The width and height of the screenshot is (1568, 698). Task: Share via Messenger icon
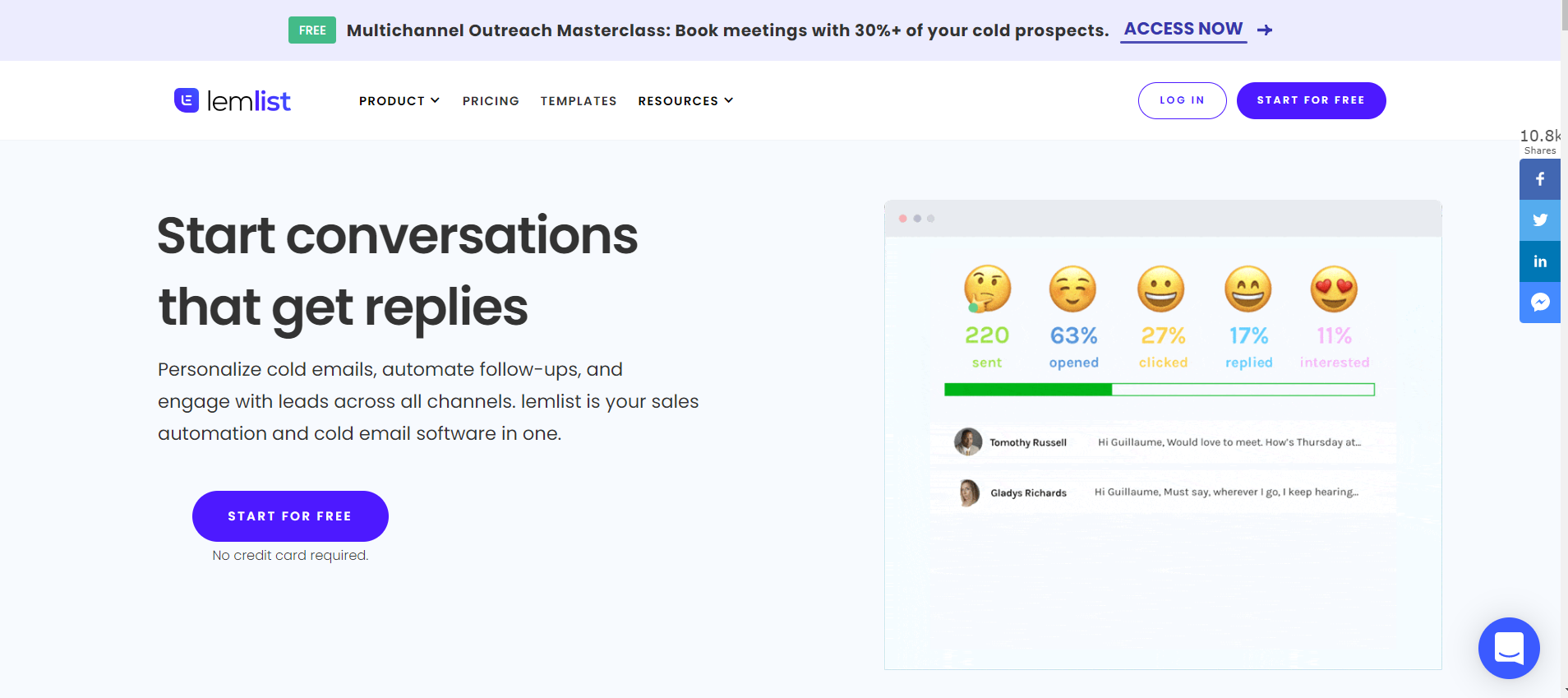1540,303
